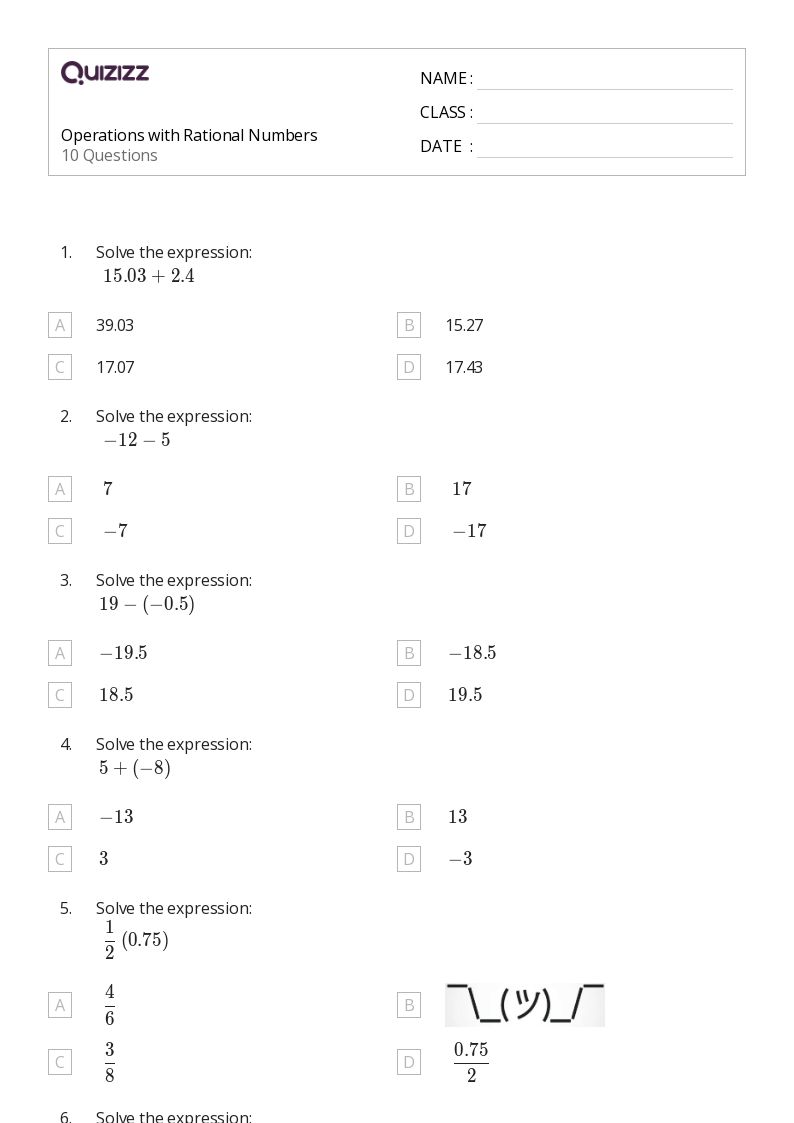The height and width of the screenshot is (1123, 794).
Task: Click the Quizizz logo
Action: (105, 72)
